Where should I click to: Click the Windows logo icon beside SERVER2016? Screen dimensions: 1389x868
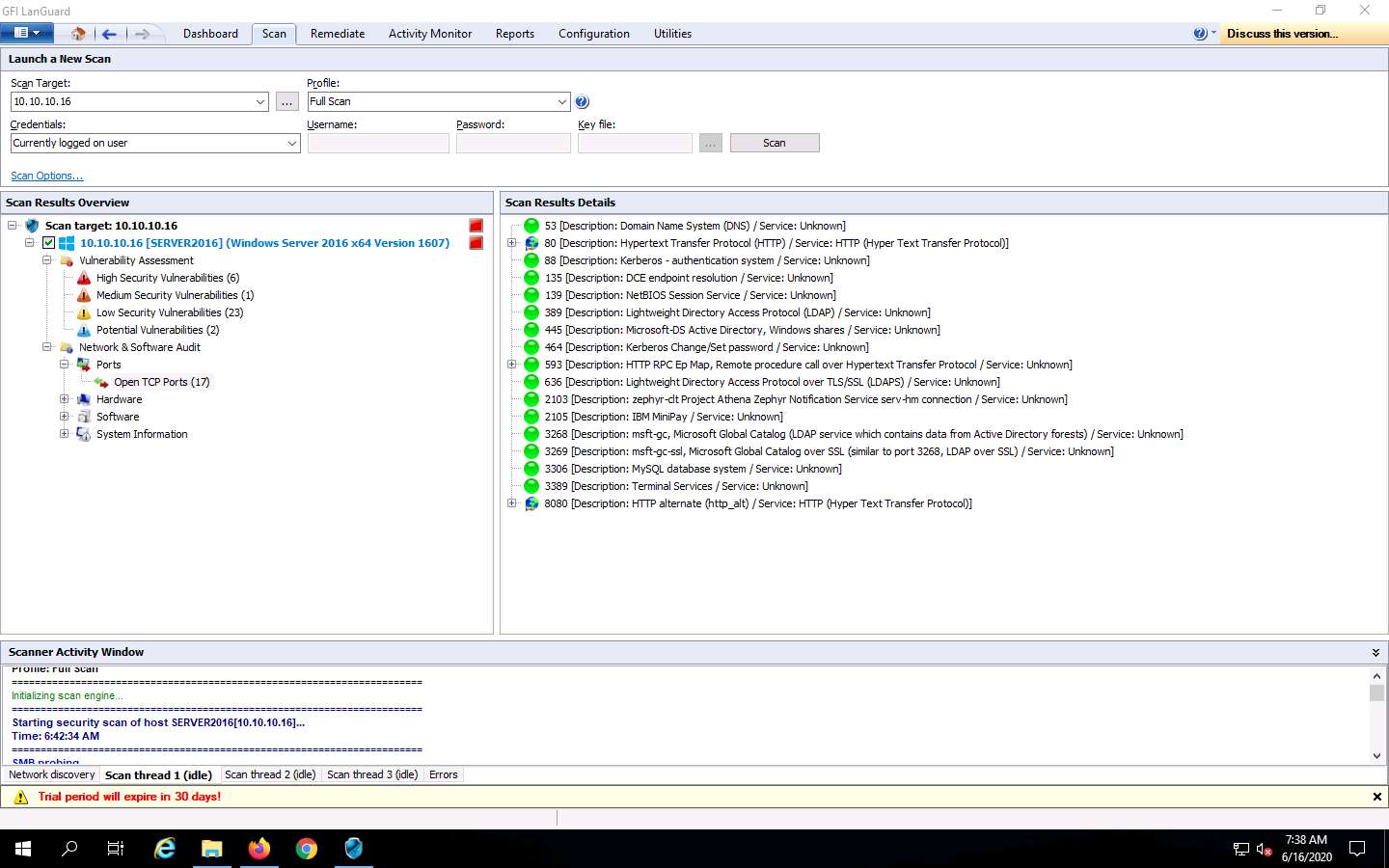67,243
